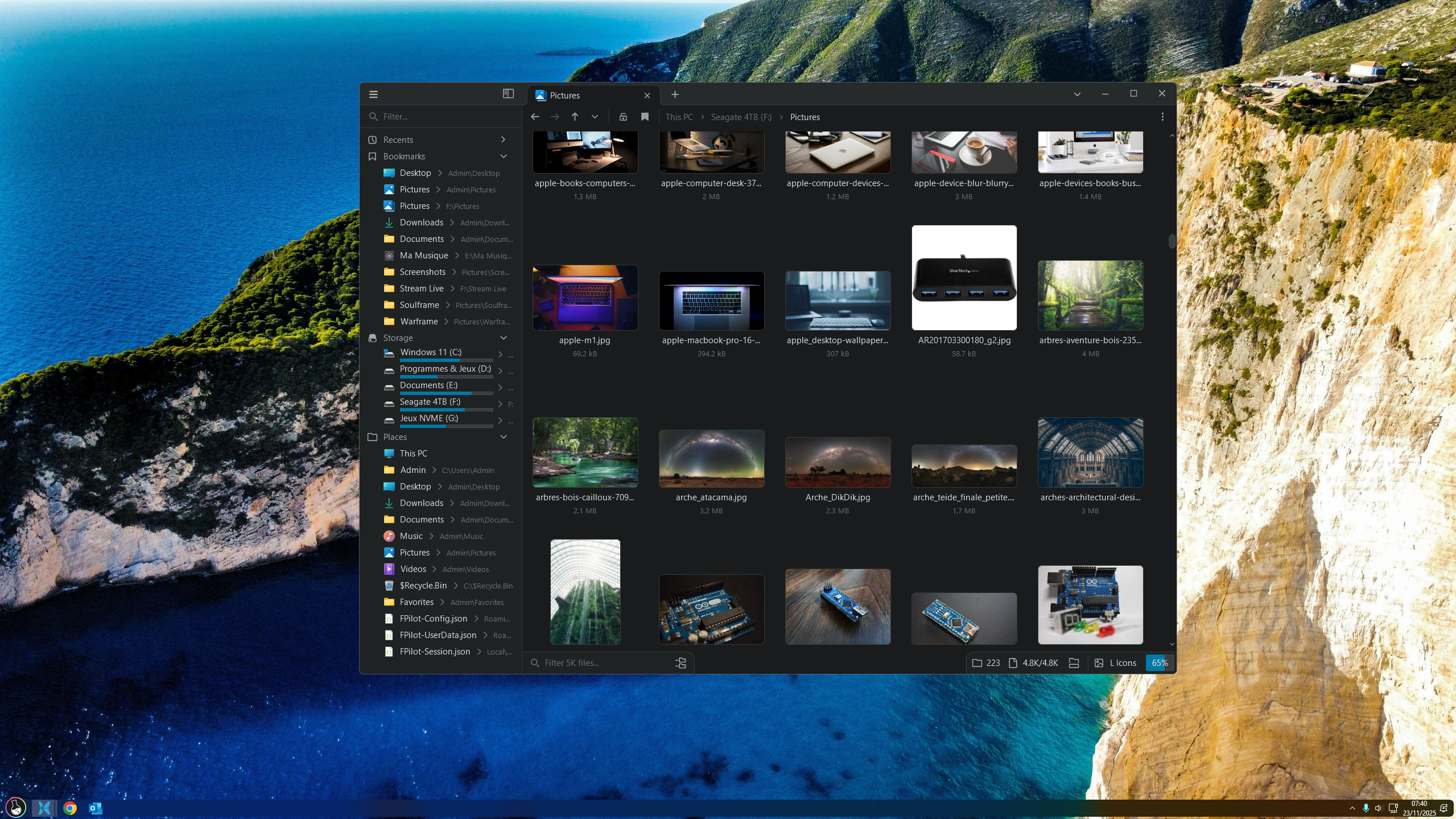Open Chrome from the taskbar

pyautogui.click(x=70, y=808)
